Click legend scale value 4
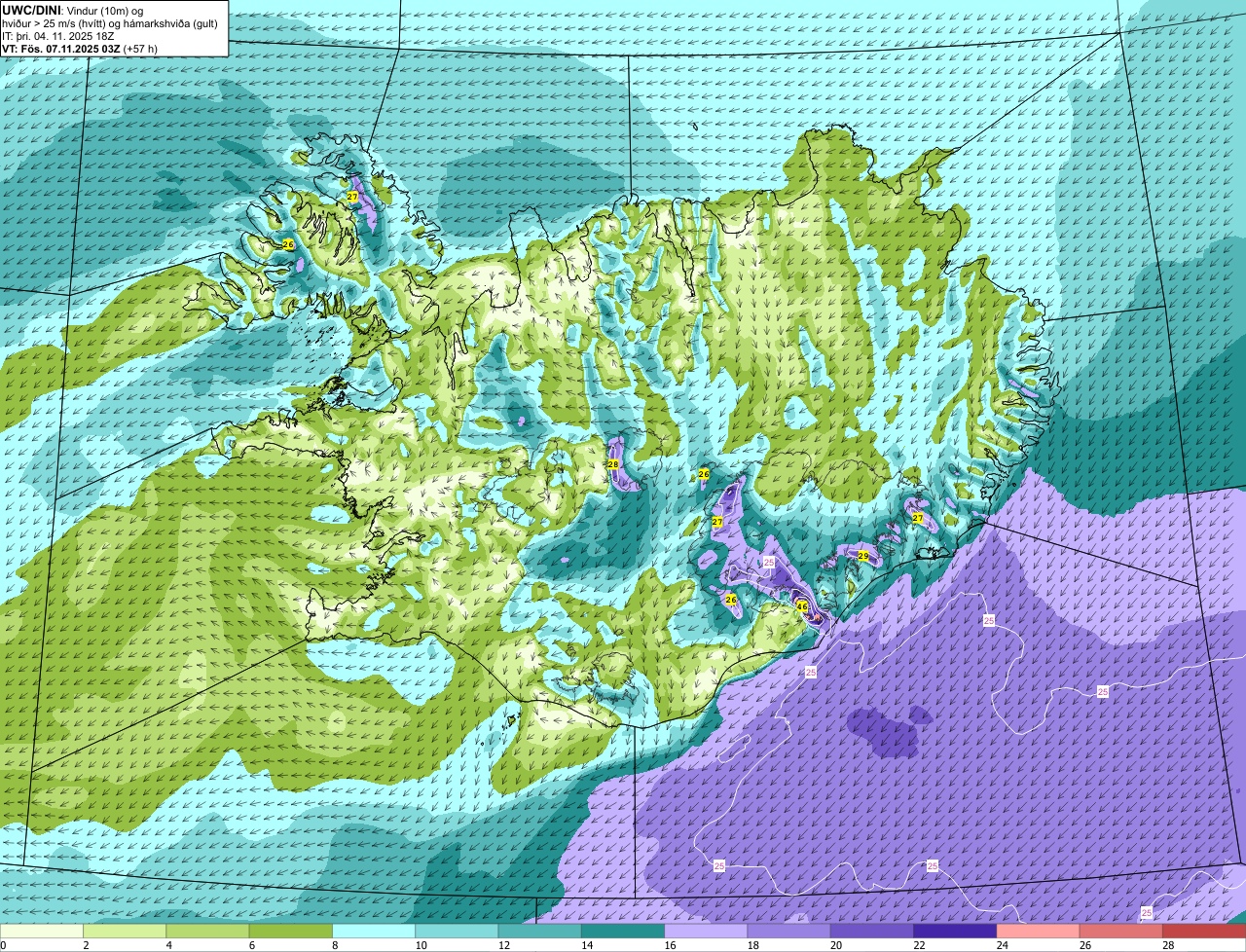The image size is (1246, 952). click(x=169, y=945)
